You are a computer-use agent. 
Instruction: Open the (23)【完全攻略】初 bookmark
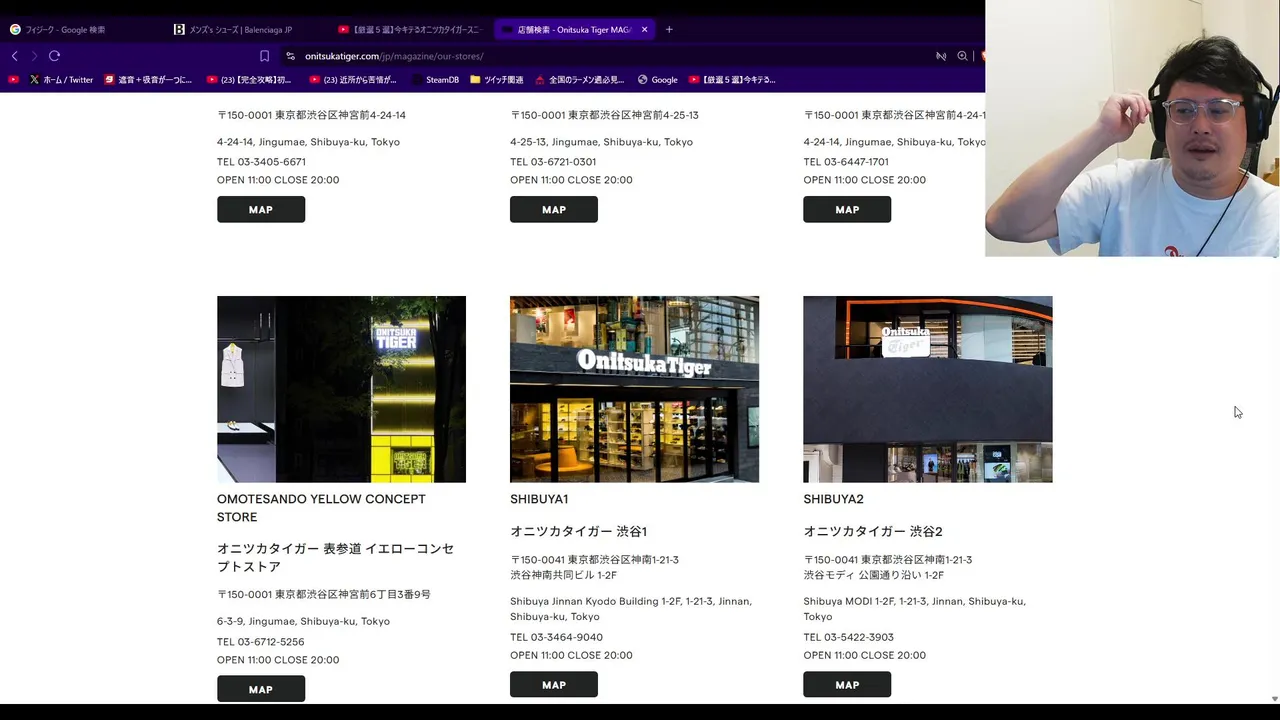[x=249, y=79]
